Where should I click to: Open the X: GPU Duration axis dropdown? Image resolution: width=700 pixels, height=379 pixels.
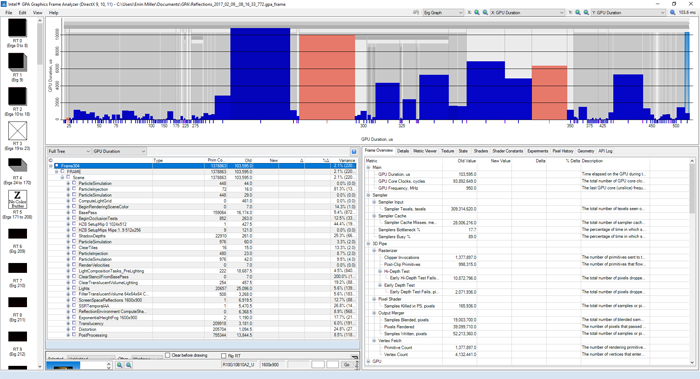pos(527,12)
